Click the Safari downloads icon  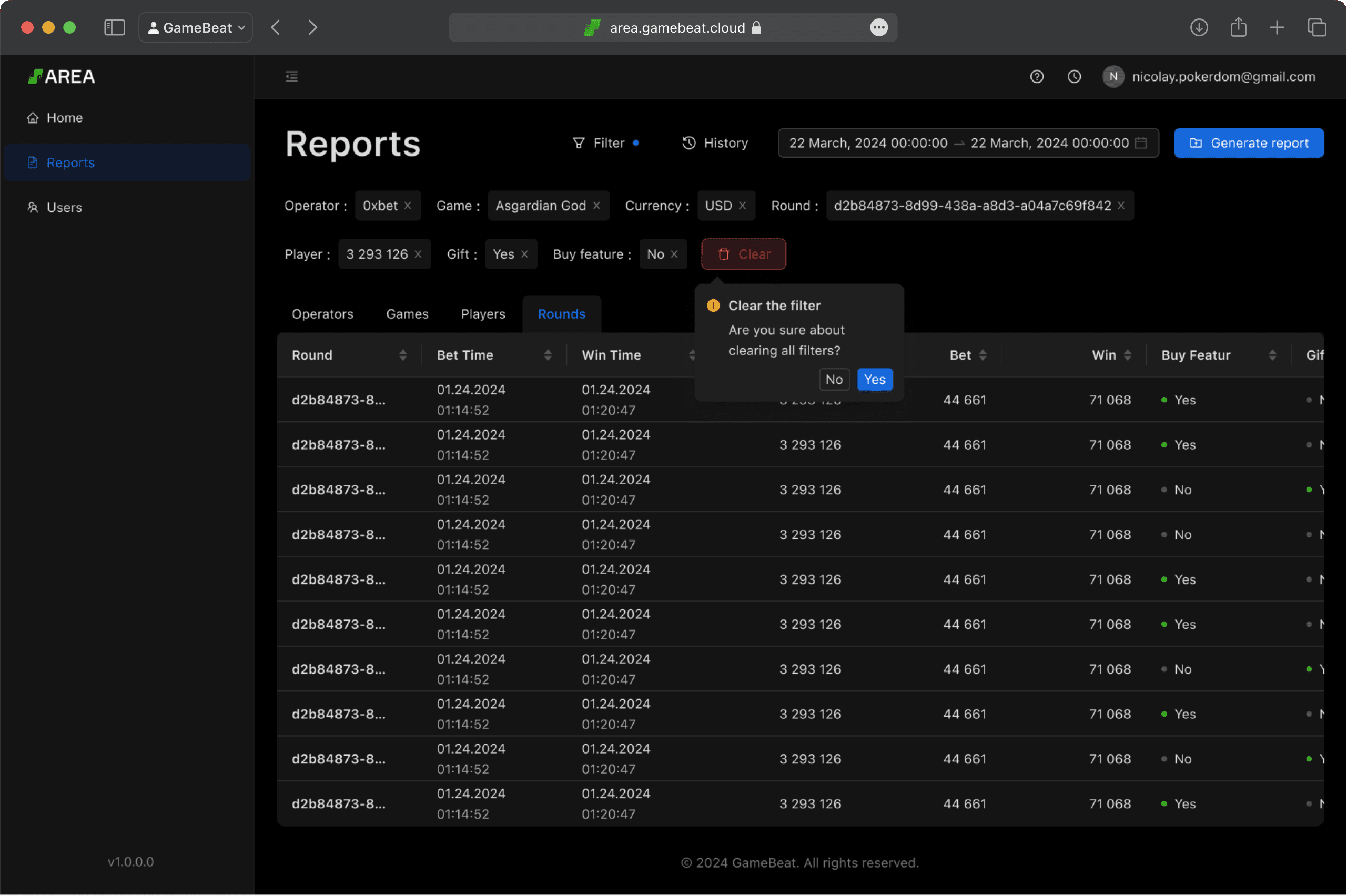click(1198, 27)
